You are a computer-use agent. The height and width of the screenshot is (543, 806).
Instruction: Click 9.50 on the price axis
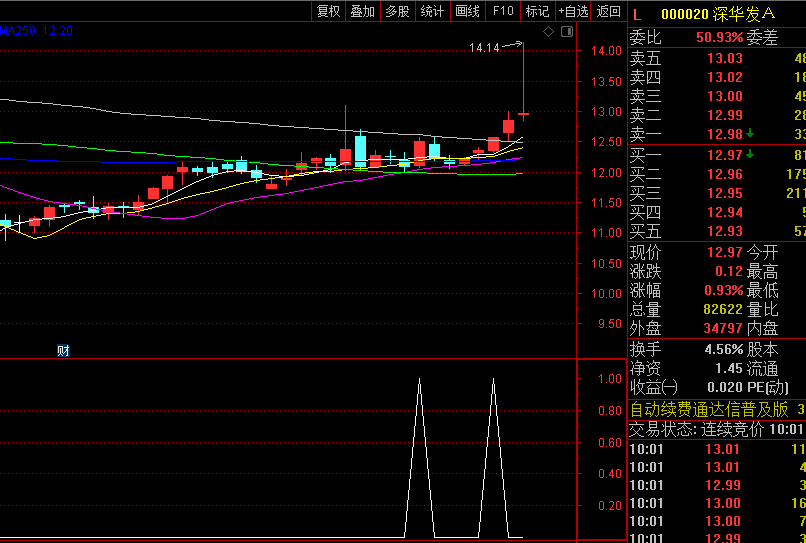[610, 324]
